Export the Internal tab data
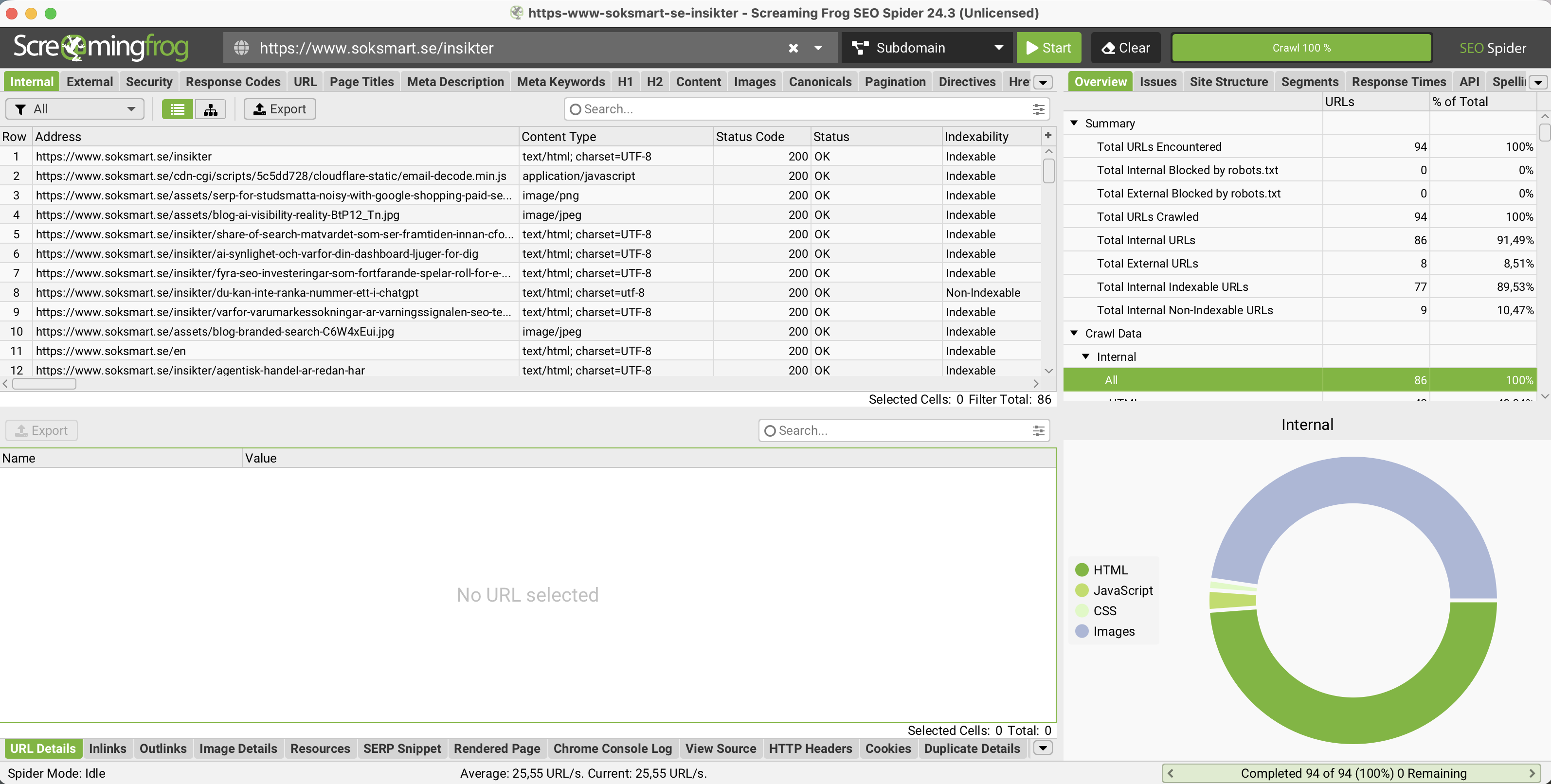This screenshot has height=784, width=1551. pos(280,109)
